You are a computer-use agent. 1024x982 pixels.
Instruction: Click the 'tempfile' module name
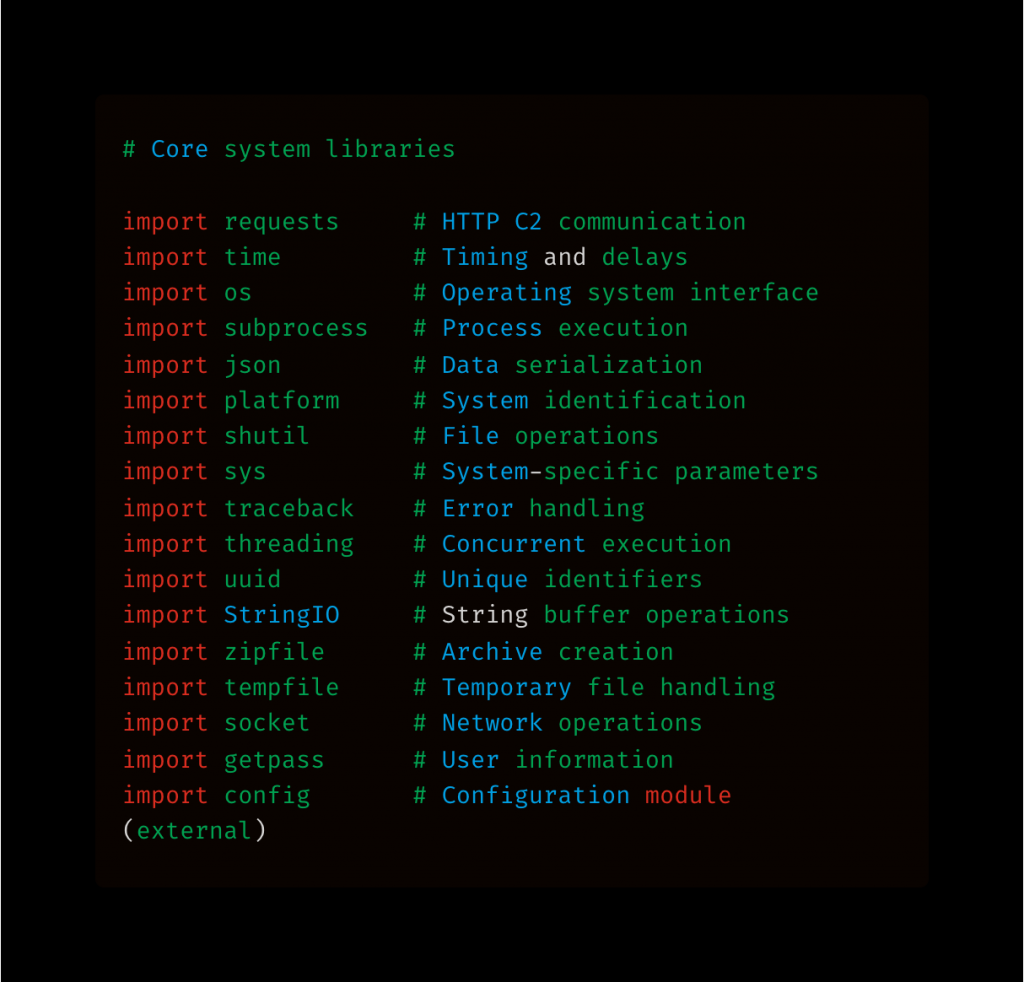281,688
